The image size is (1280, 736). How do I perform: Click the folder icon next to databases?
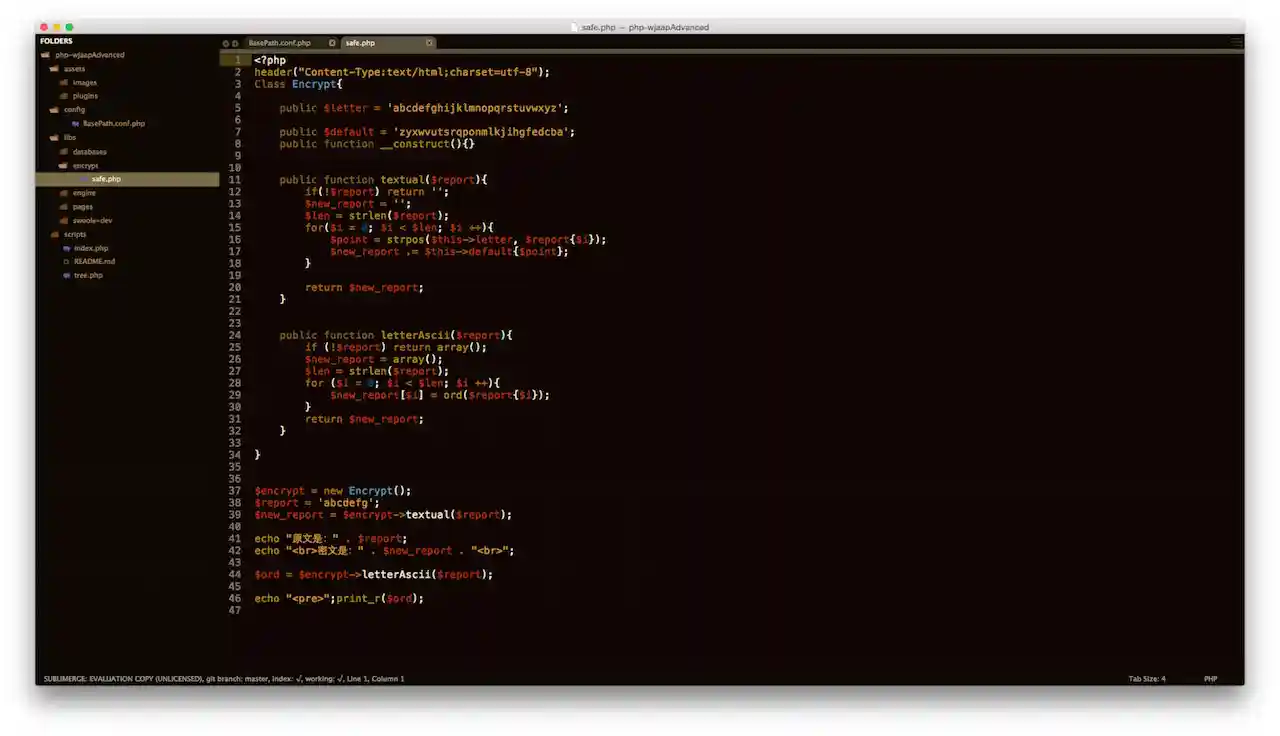[64, 152]
